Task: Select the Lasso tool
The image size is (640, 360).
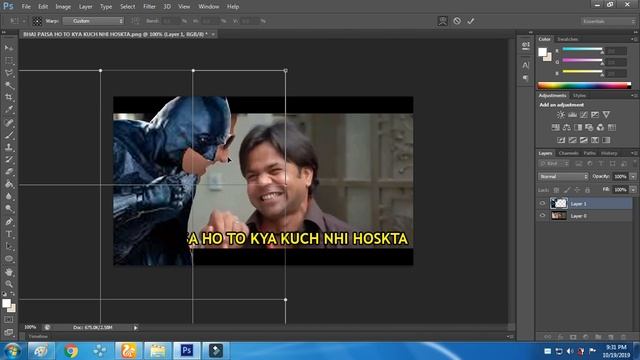Action: coord(9,73)
